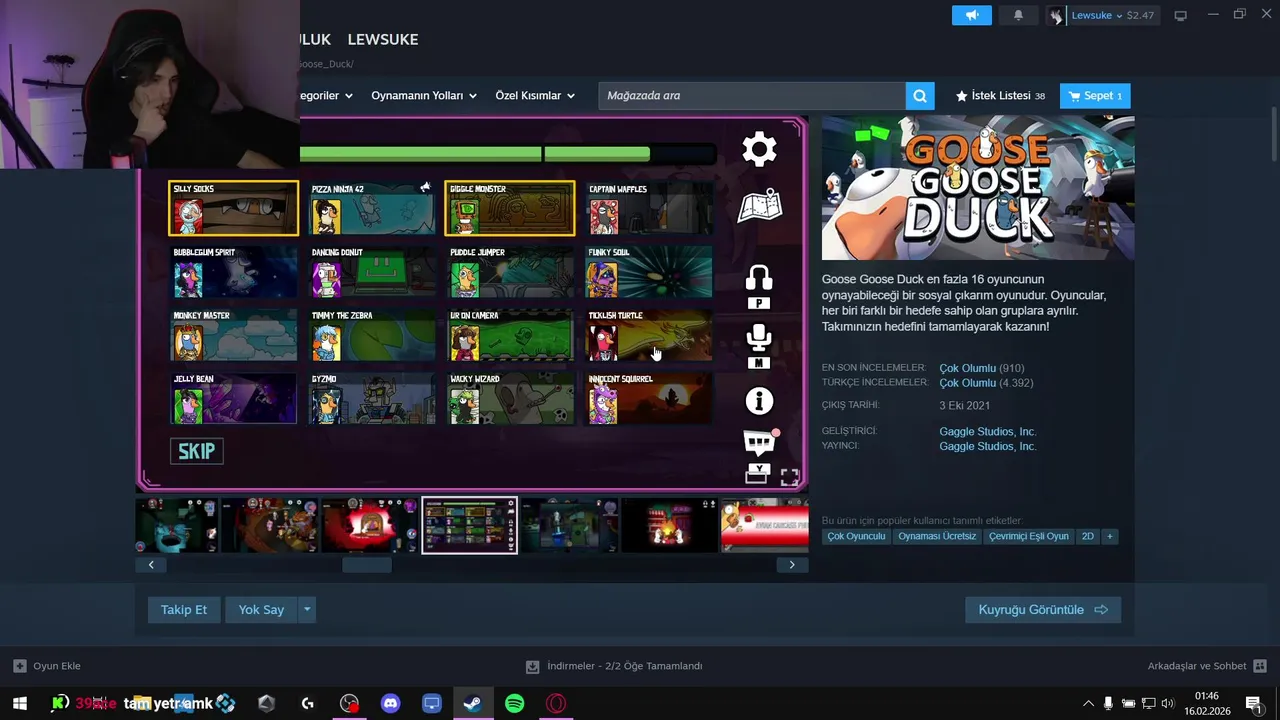Click the Lewsuke profile avatar
The height and width of the screenshot is (720, 1280).
(1057, 15)
